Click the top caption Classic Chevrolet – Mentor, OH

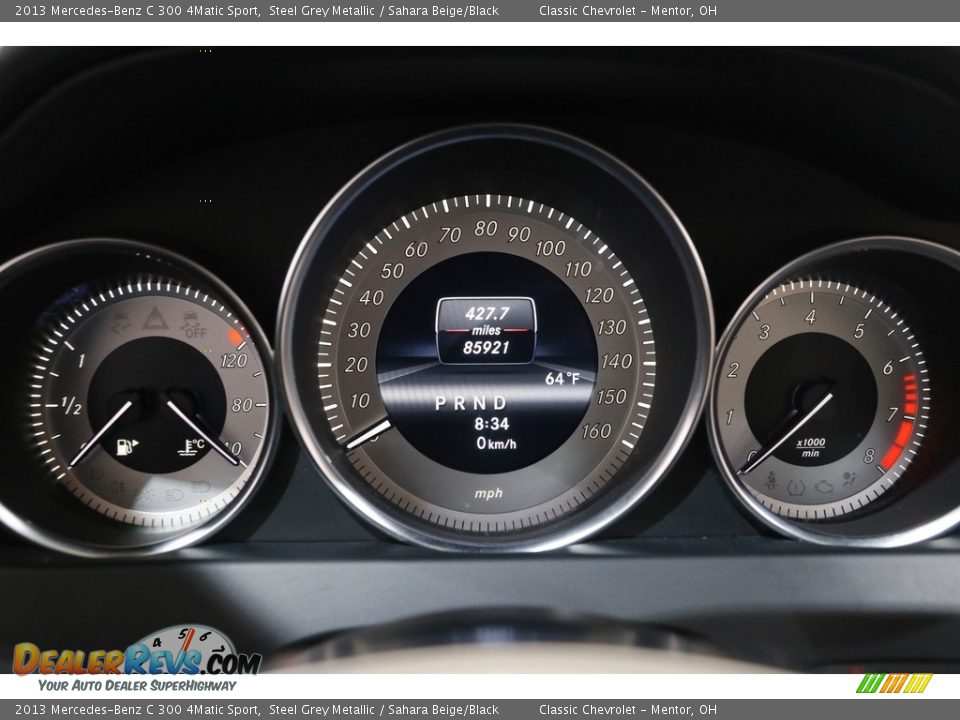(x=628, y=10)
